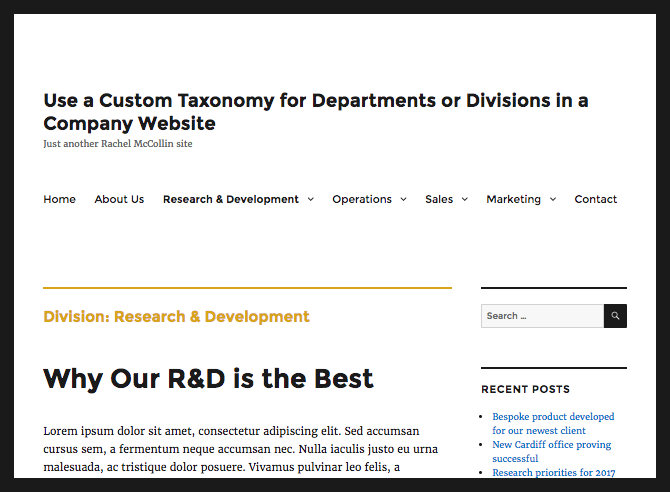Image resolution: width=670 pixels, height=492 pixels.
Task: Select Sales in the navigation menu
Action: coord(439,199)
